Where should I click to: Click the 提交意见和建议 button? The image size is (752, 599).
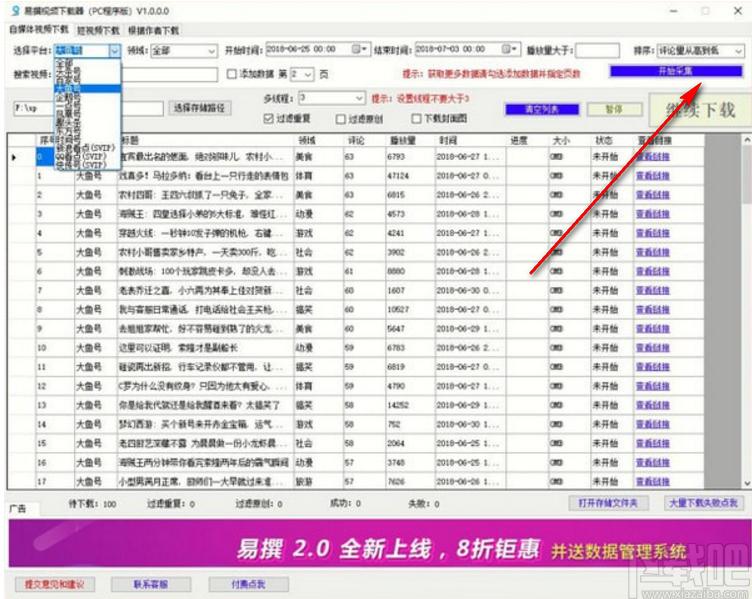coord(54,584)
